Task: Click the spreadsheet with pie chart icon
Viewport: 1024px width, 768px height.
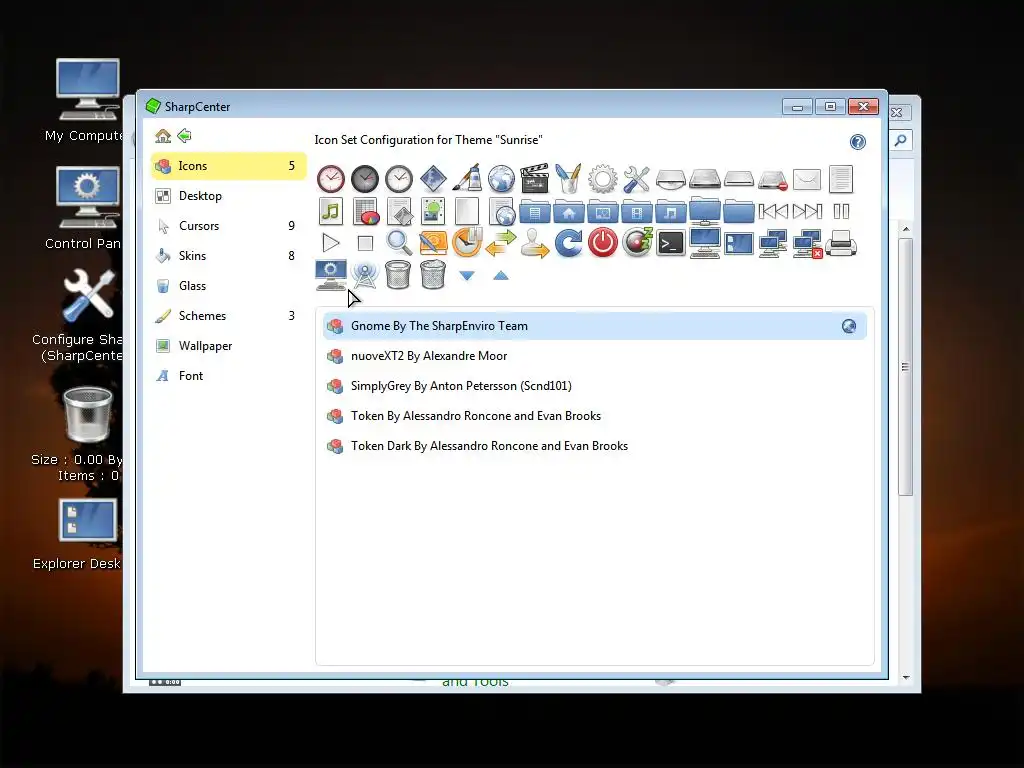Action: [366, 211]
